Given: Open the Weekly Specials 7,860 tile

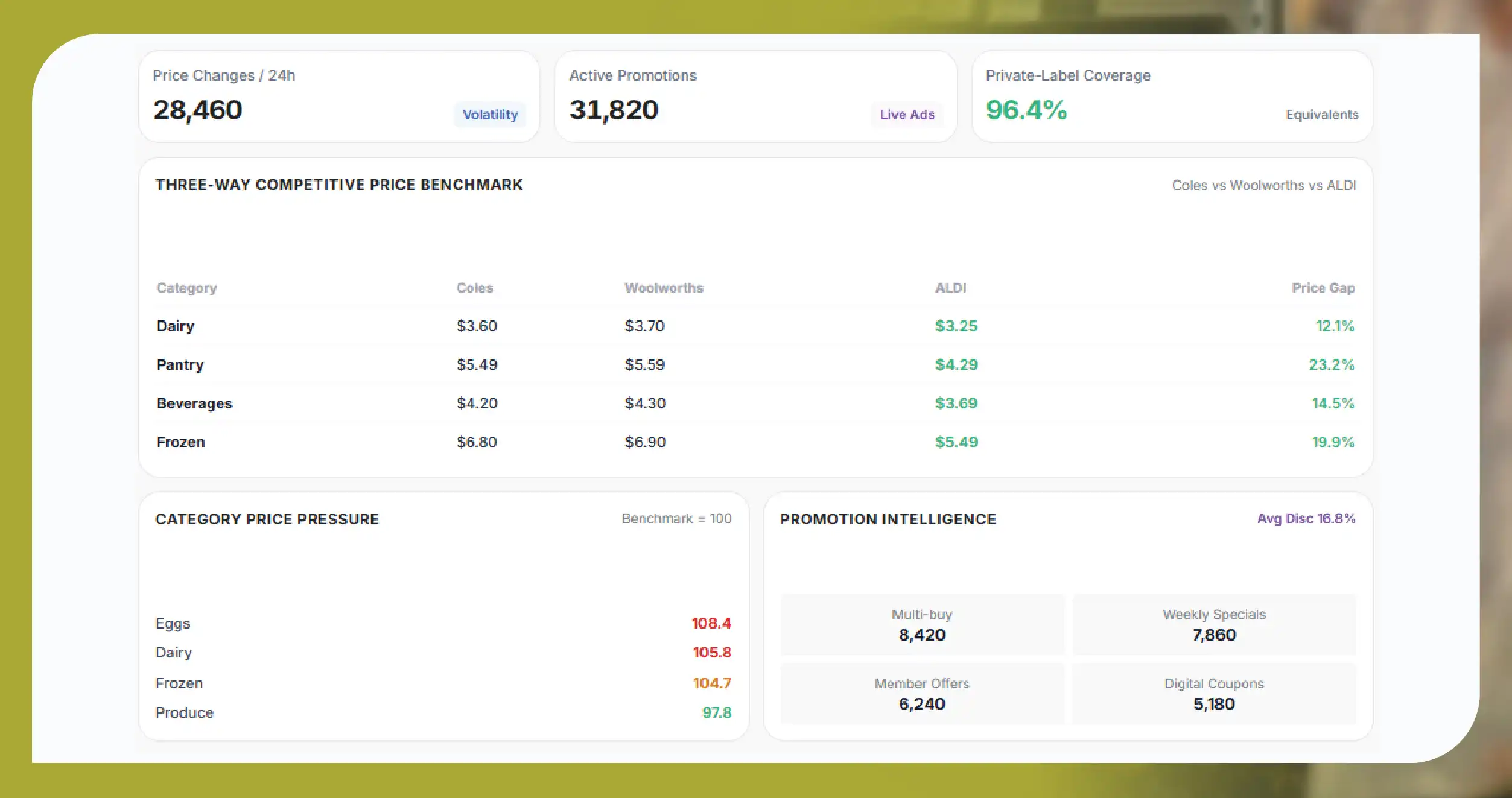Looking at the screenshot, I should click(x=1214, y=625).
